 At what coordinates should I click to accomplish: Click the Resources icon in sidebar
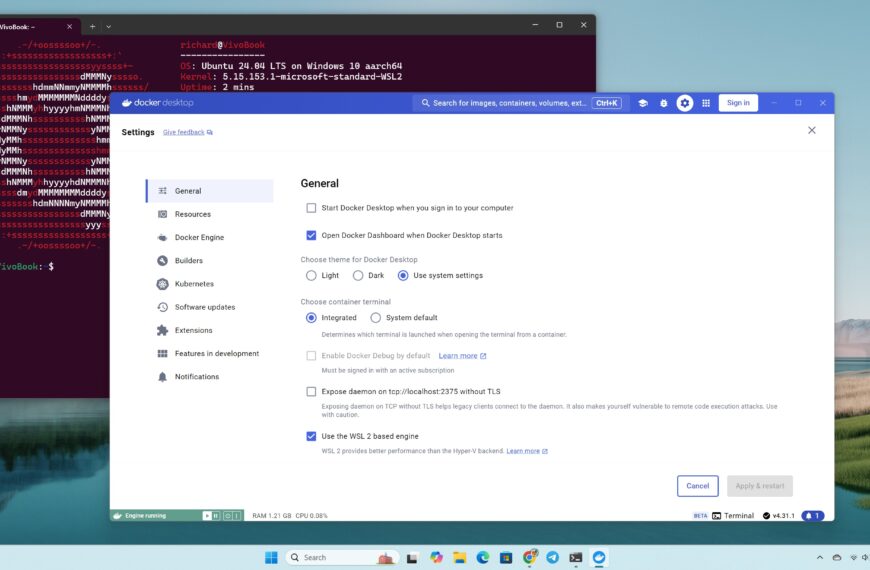(x=163, y=214)
